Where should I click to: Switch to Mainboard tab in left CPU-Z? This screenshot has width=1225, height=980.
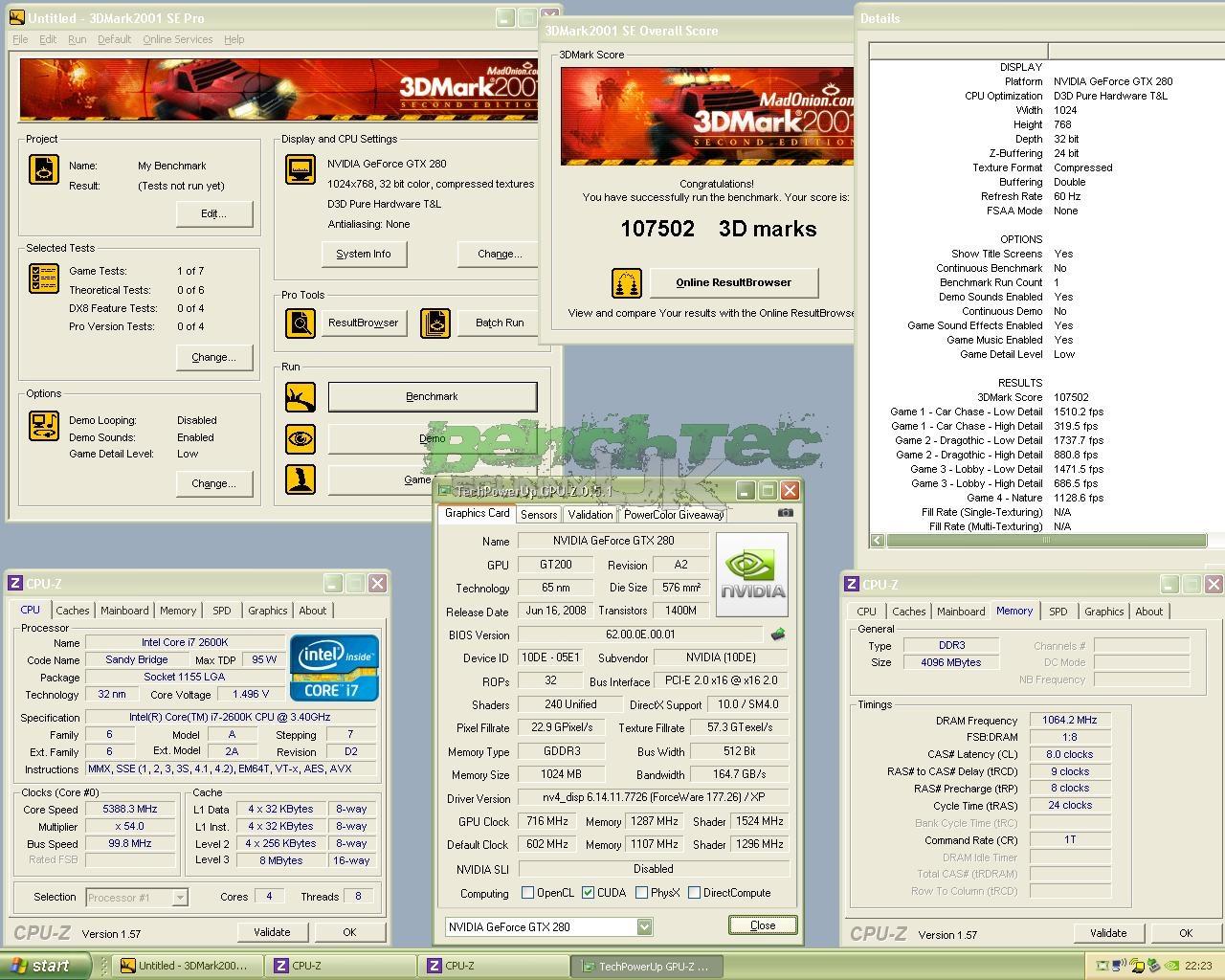pyautogui.click(x=124, y=611)
